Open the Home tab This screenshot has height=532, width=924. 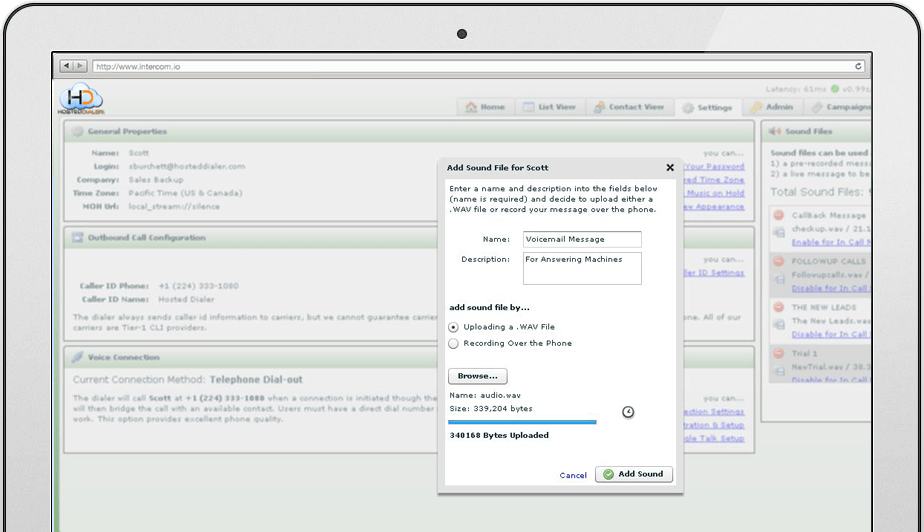486,107
